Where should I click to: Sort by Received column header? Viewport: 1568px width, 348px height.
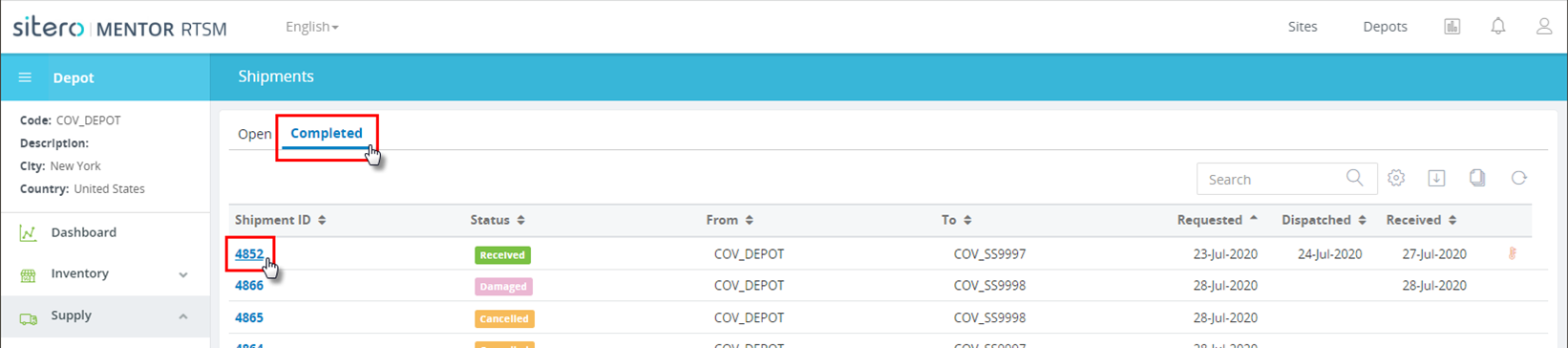[1421, 220]
